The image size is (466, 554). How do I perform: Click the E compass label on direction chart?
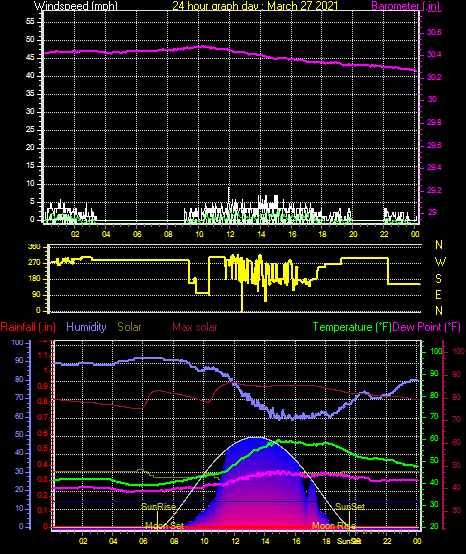[x=438, y=295]
